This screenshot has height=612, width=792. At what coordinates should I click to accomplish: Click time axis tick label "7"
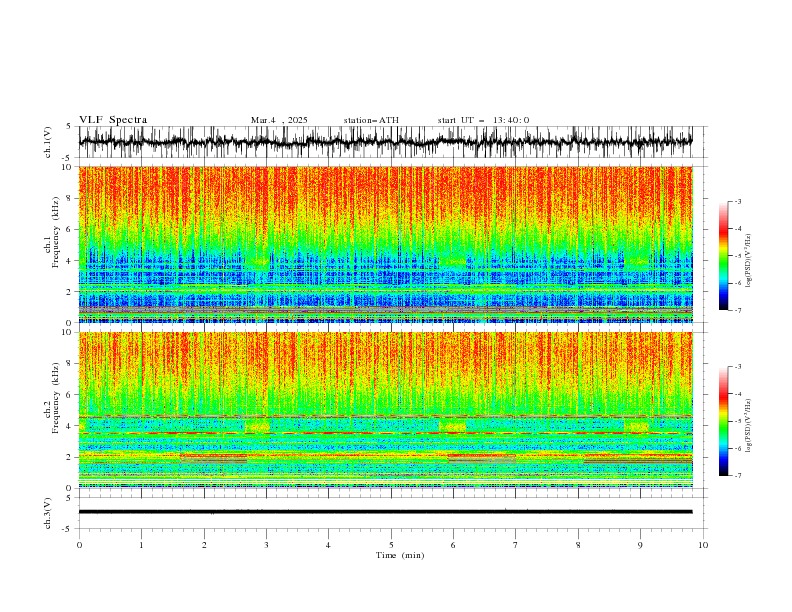coord(515,545)
